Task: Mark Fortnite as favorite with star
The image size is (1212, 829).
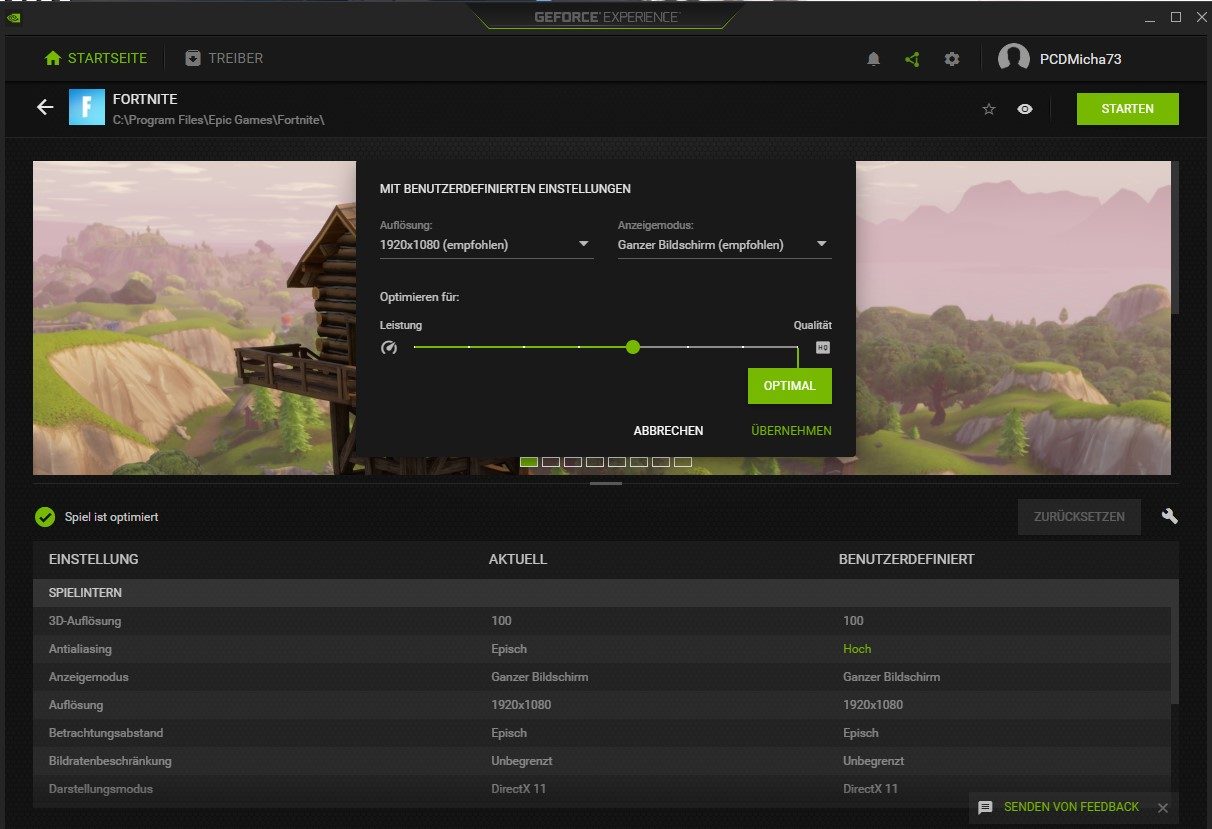Action: (989, 109)
